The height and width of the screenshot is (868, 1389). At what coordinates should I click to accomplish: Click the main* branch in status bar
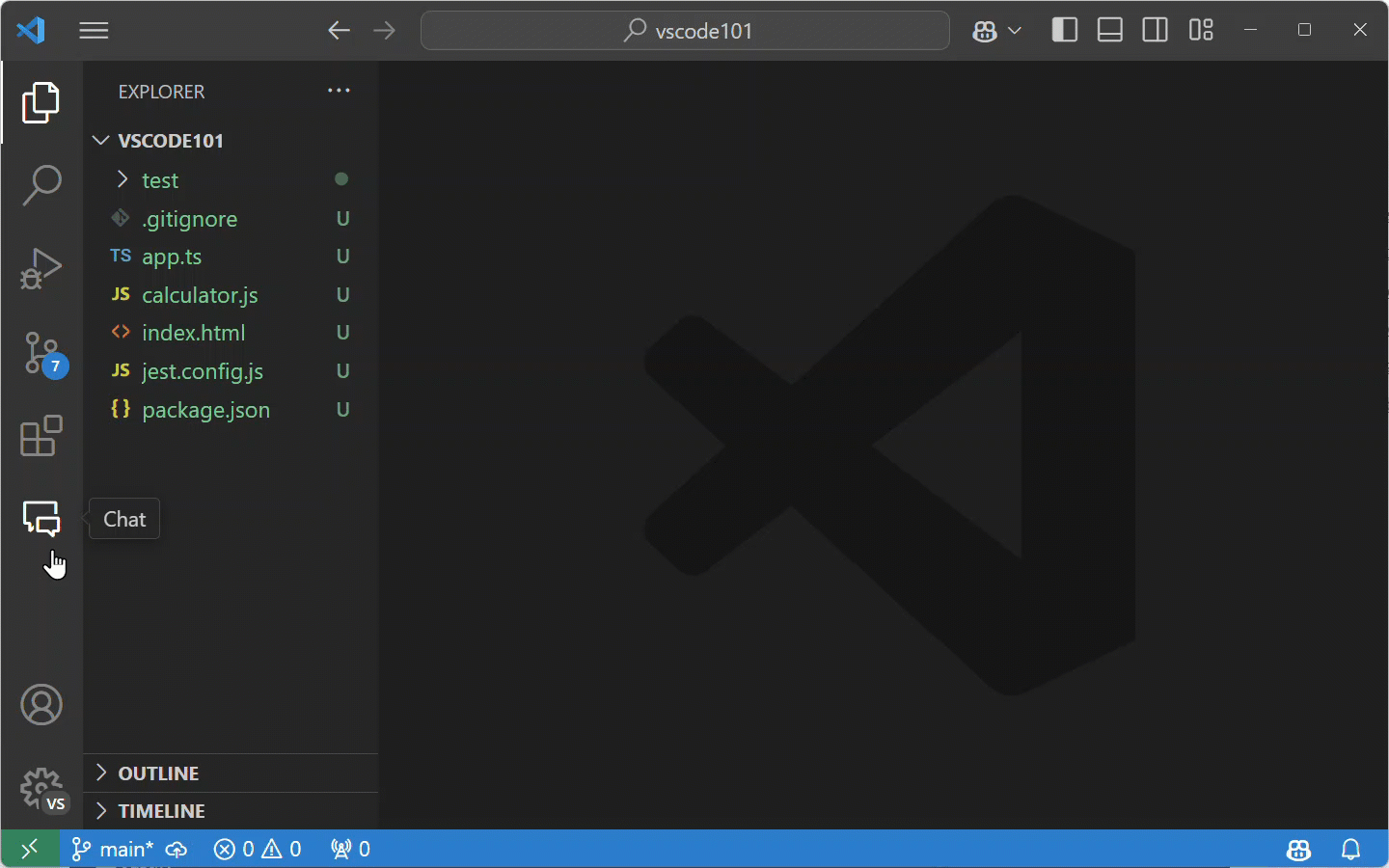pyautogui.click(x=114, y=849)
